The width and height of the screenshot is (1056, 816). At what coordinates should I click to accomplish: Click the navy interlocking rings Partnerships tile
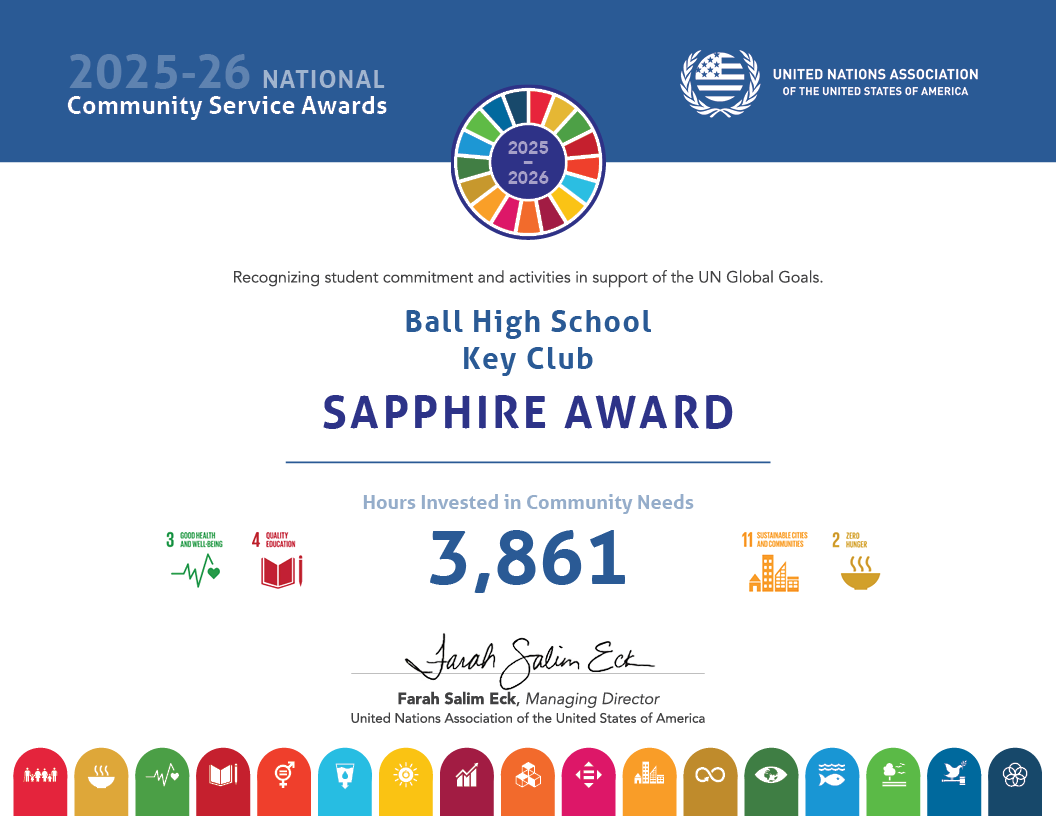point(1015,782)
